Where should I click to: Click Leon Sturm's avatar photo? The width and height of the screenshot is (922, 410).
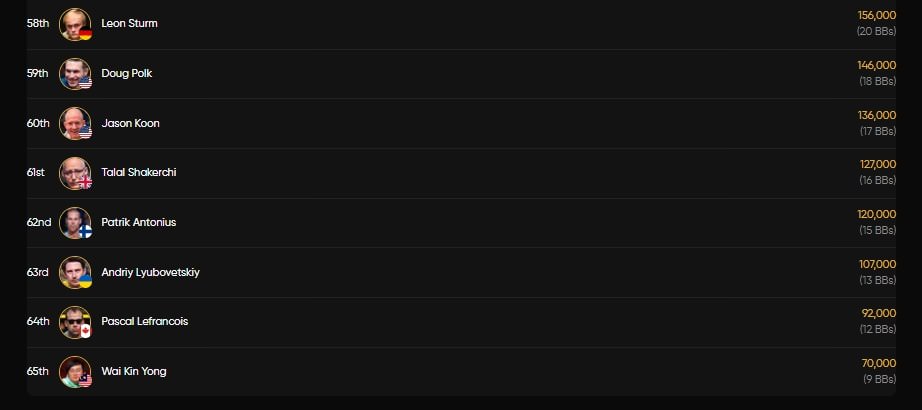75,24
